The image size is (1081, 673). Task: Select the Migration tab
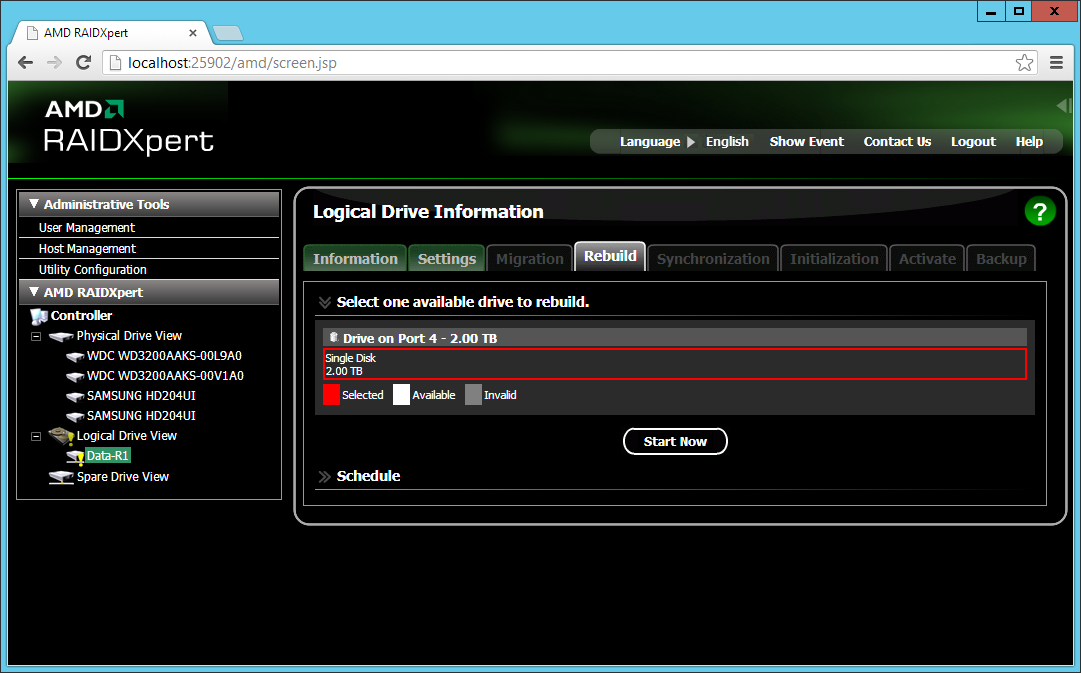529,259
